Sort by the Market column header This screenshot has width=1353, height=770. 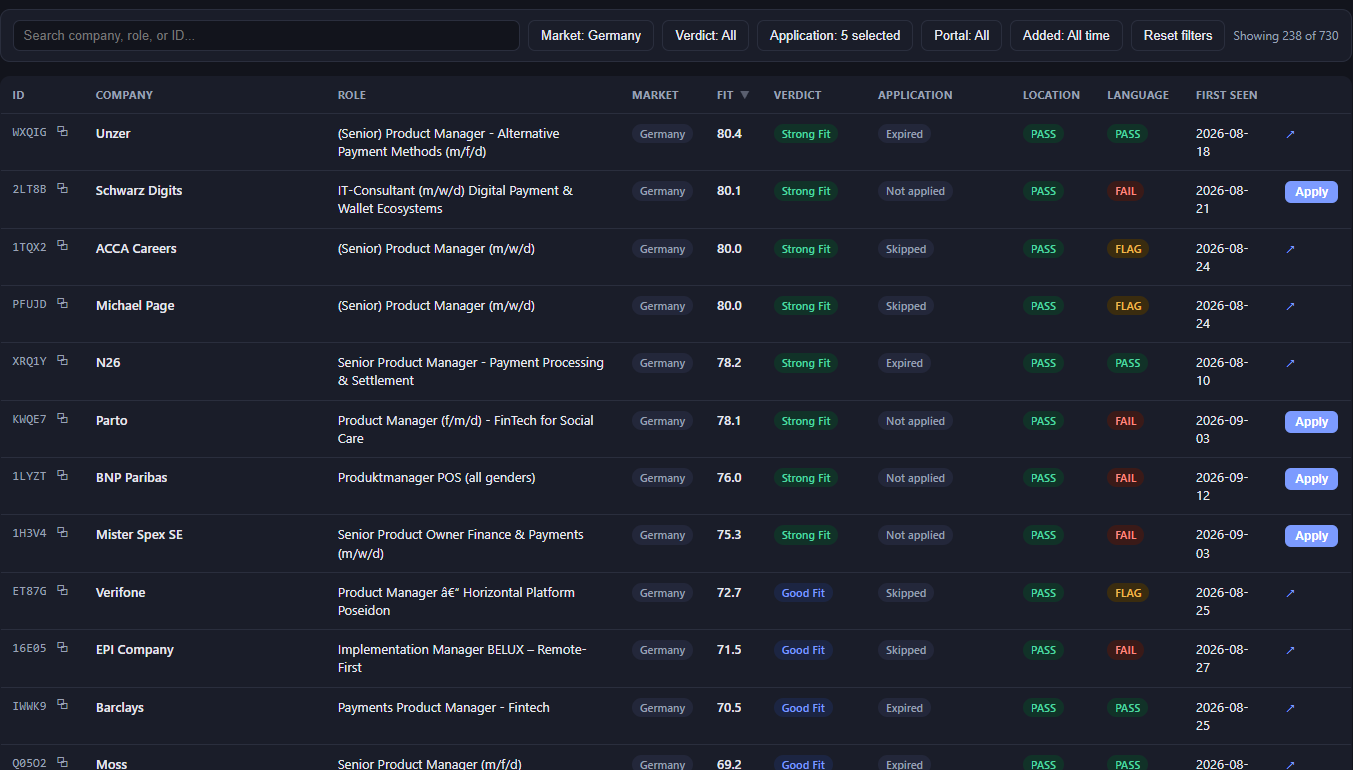point(655,95)
